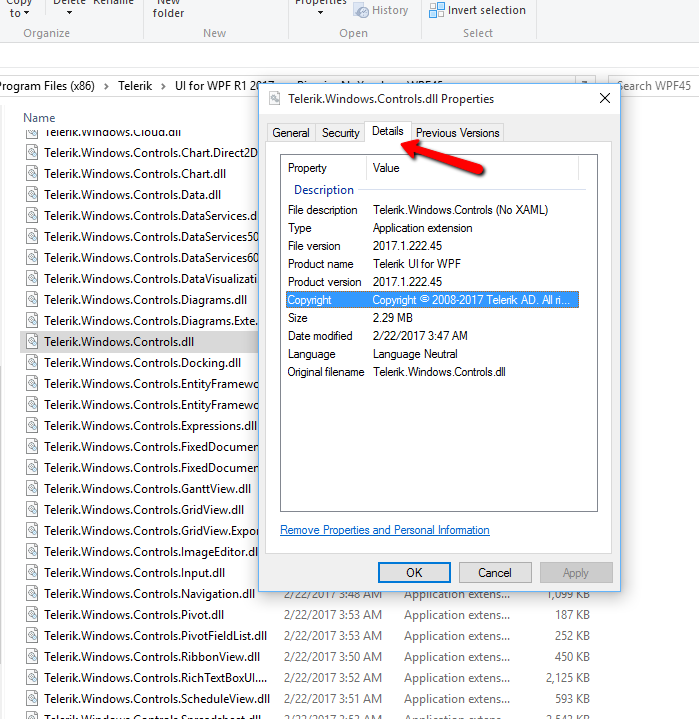This screenshot has width=699, height=719.
Task: Expand the Properties dropdown arrow
Action: pyautogui.click(x=320, y=13)
